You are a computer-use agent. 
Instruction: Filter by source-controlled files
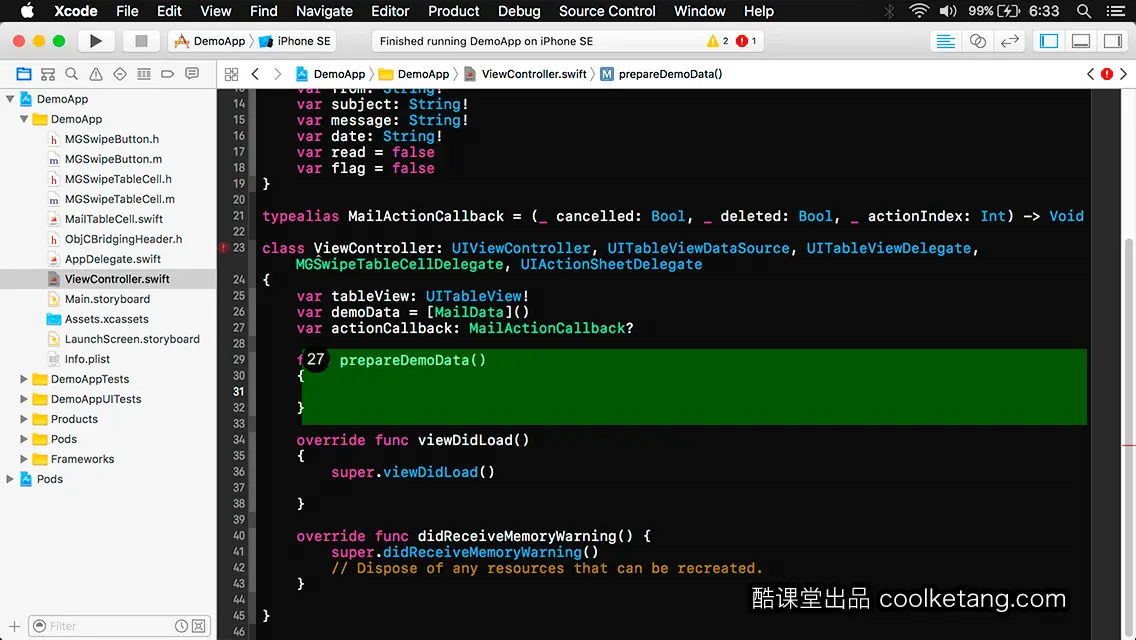click(199, 626)
